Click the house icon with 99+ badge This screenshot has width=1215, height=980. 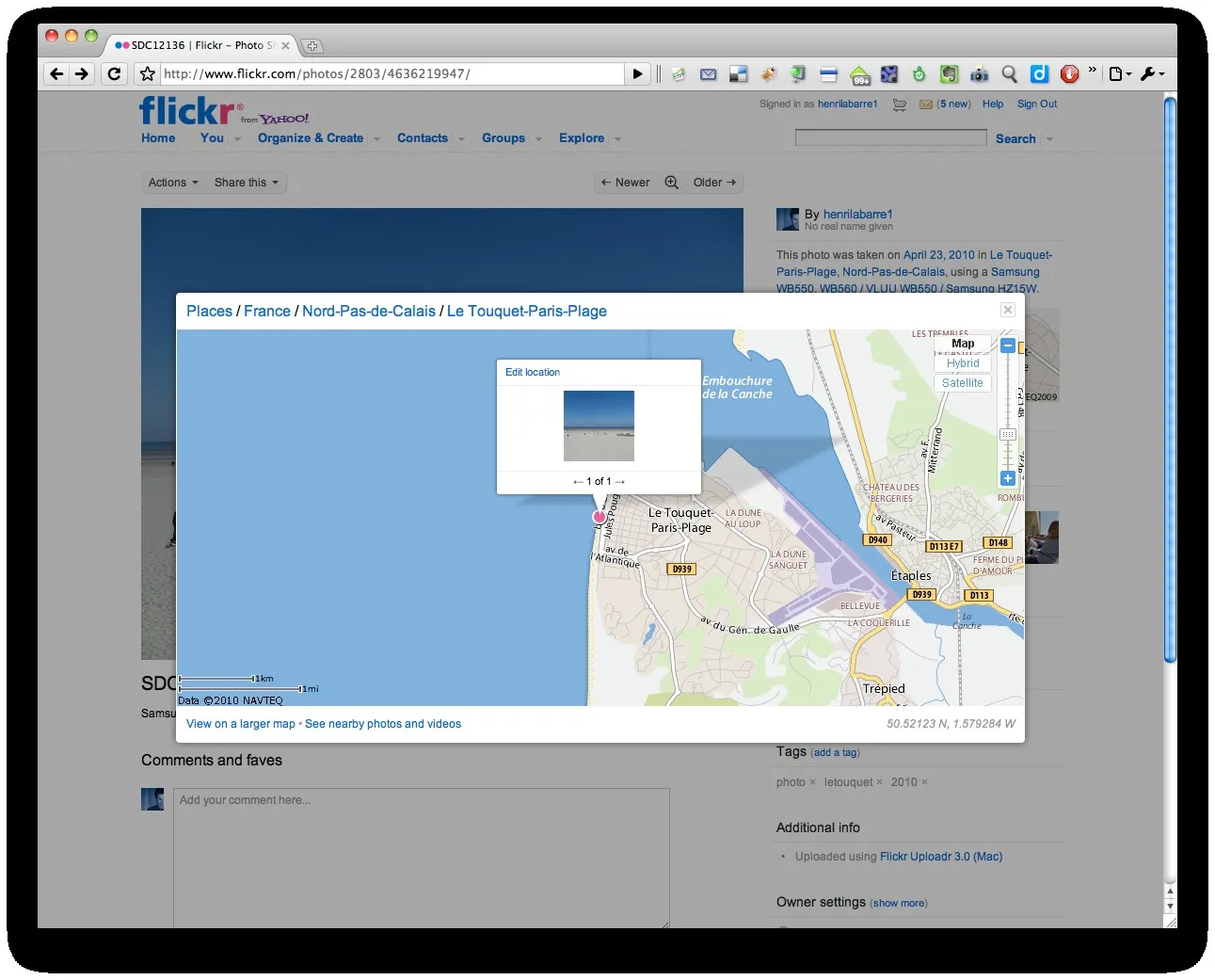pyautogui.click(x=859, y=74)
